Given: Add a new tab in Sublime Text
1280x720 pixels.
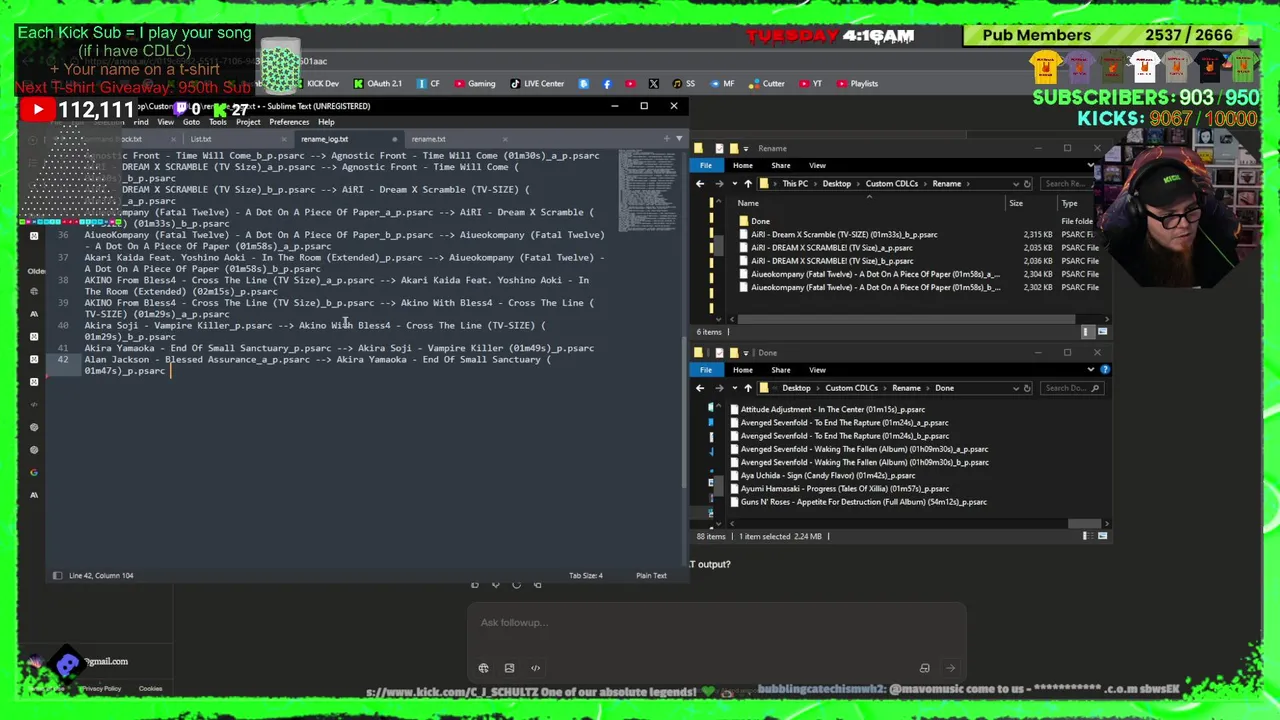Looking at the screenshot, I should (667, 139).
